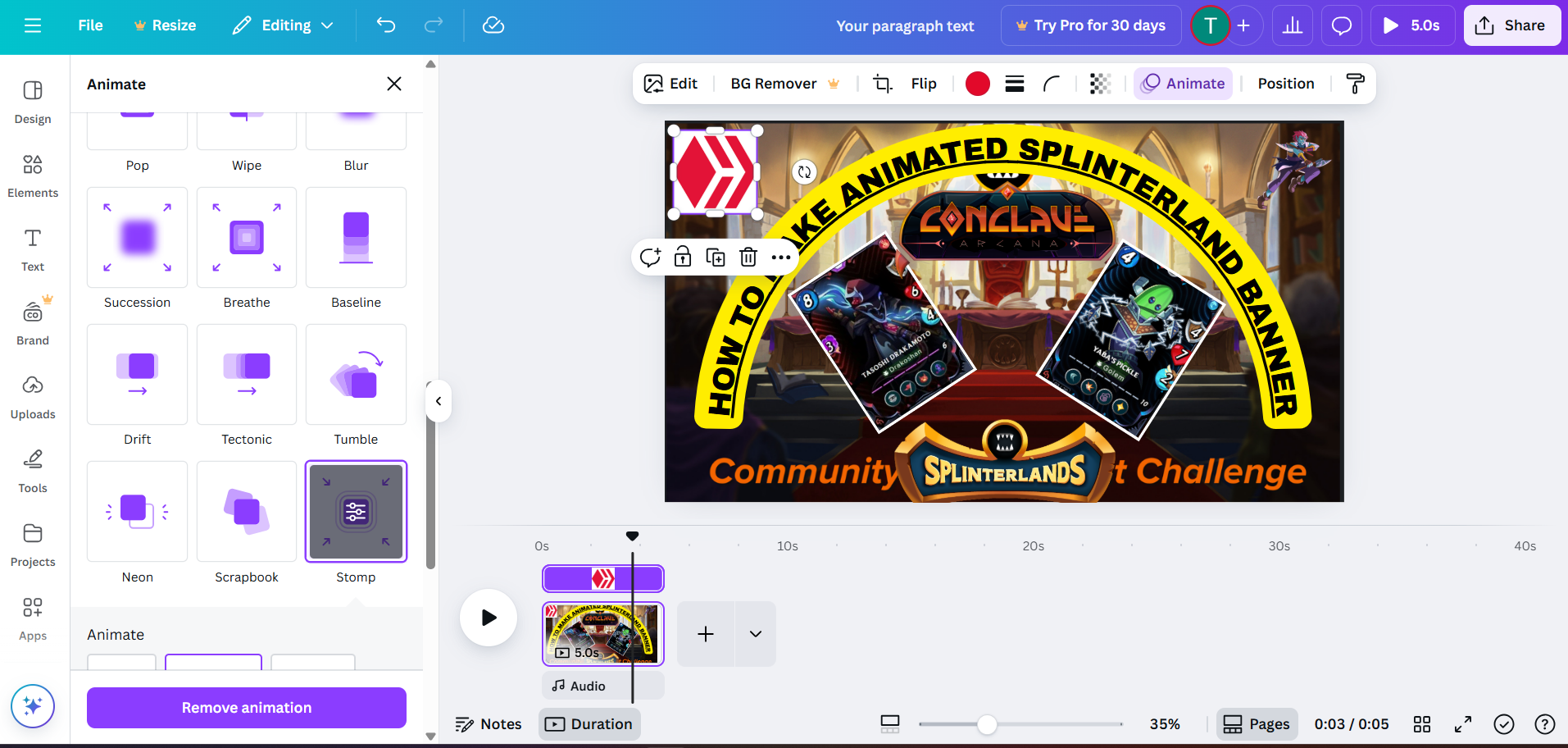Add a new page with plus button
Image resolution: width=1568 pixels, height=748 pixels.
click(x=706, y=634)
